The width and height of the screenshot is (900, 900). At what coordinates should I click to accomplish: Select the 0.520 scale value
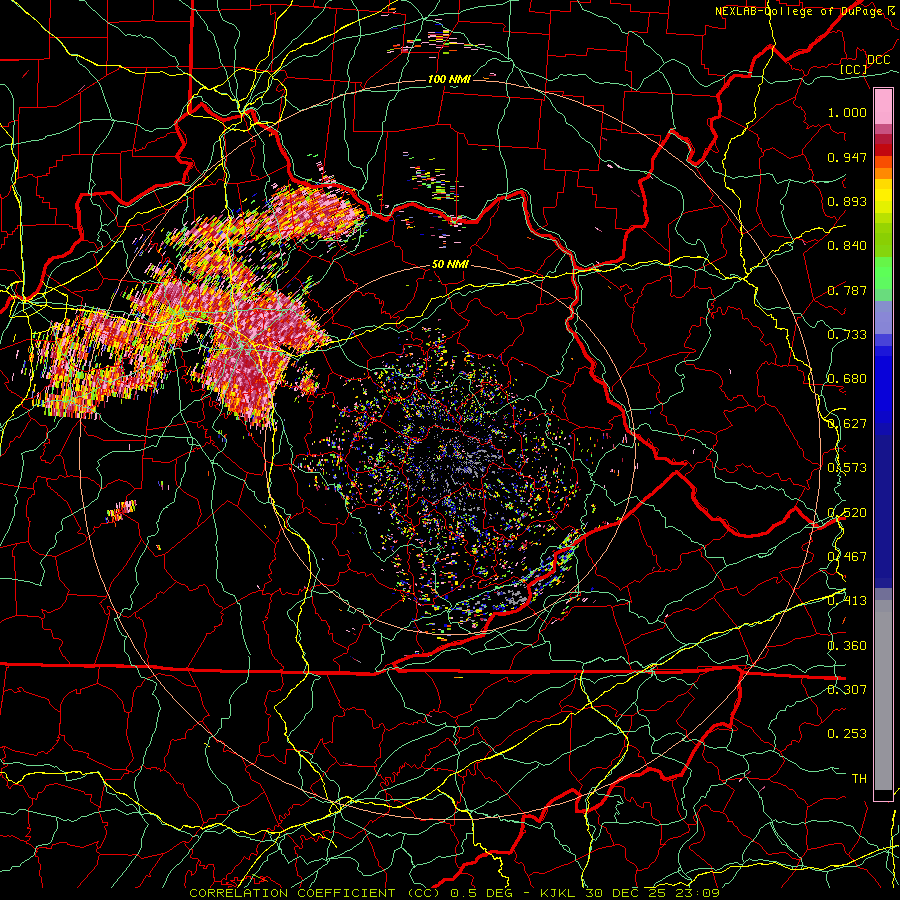tap(847, 513)
